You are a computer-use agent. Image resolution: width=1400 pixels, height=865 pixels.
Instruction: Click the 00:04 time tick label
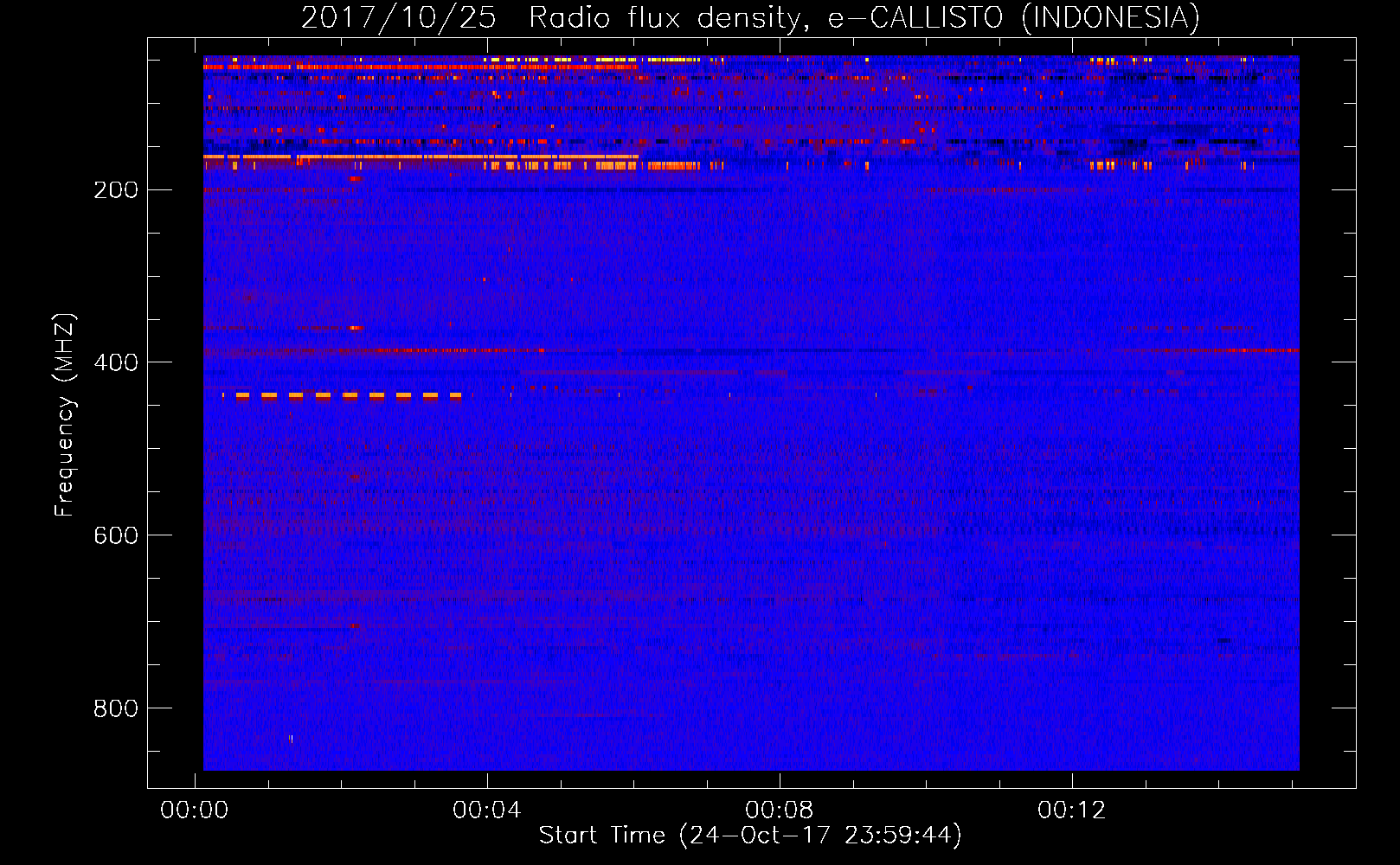[x=487, y=811]
